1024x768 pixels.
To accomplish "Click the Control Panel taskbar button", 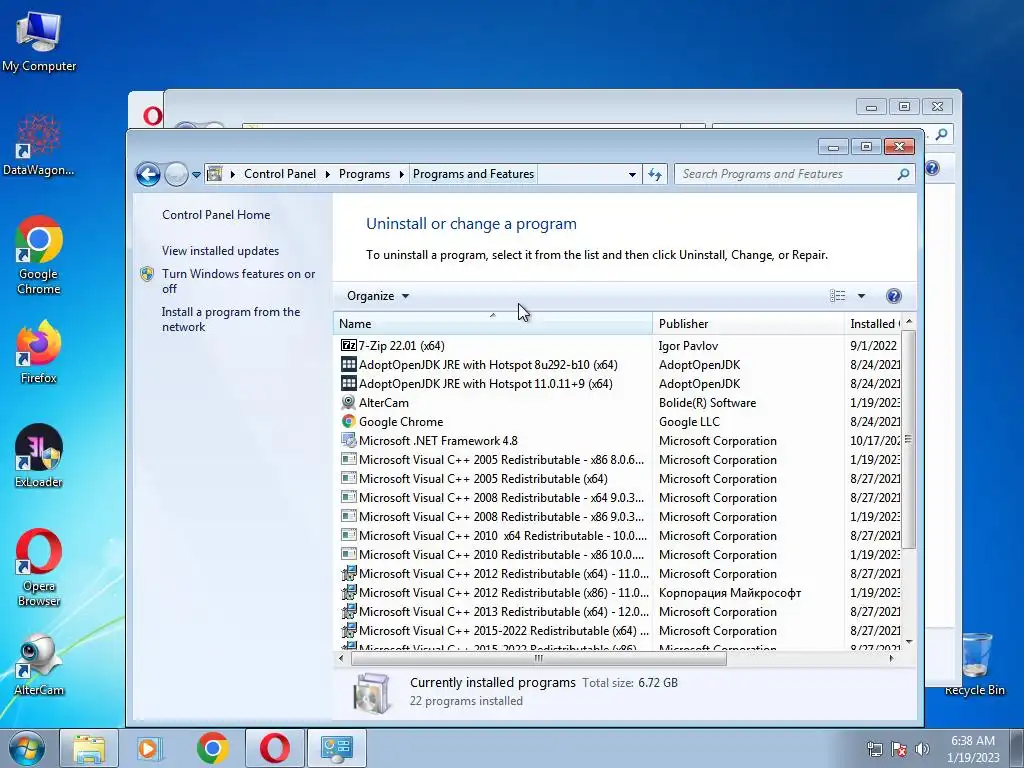I will [x=337, y=748].
